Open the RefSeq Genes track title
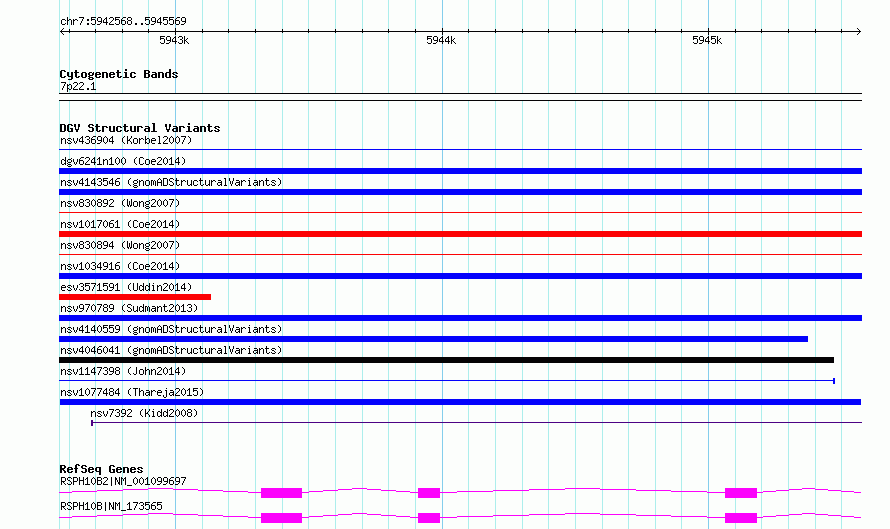The height and width of the screenshot is (529, 890). 101,469
